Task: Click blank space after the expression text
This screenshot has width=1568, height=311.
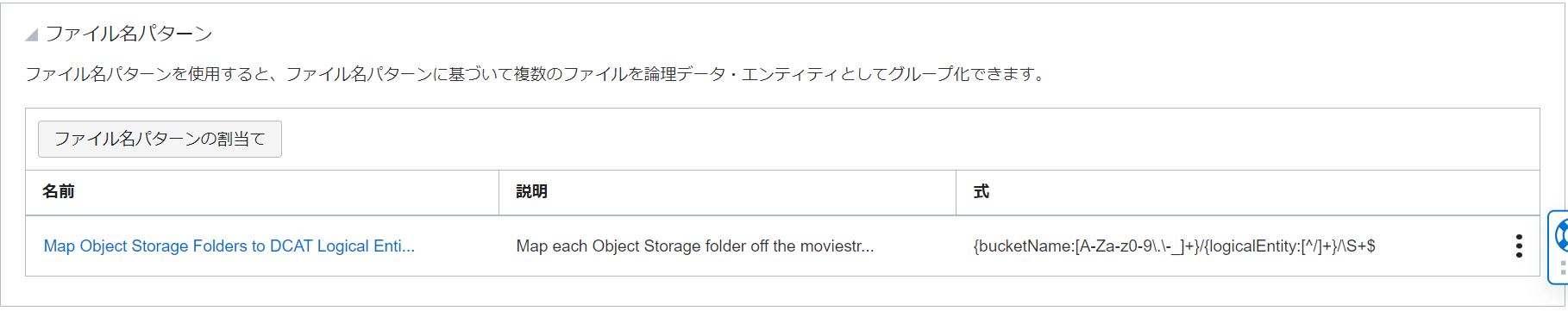Action: point(1440,246)
